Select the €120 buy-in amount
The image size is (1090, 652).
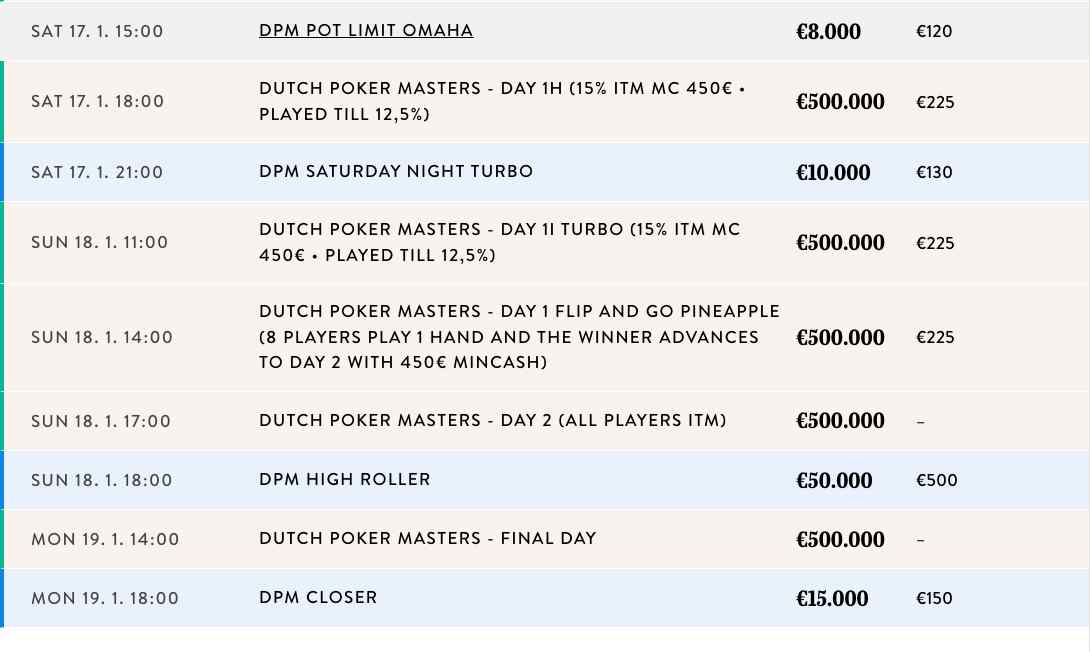pyautogui.click(x=934, y=32)
